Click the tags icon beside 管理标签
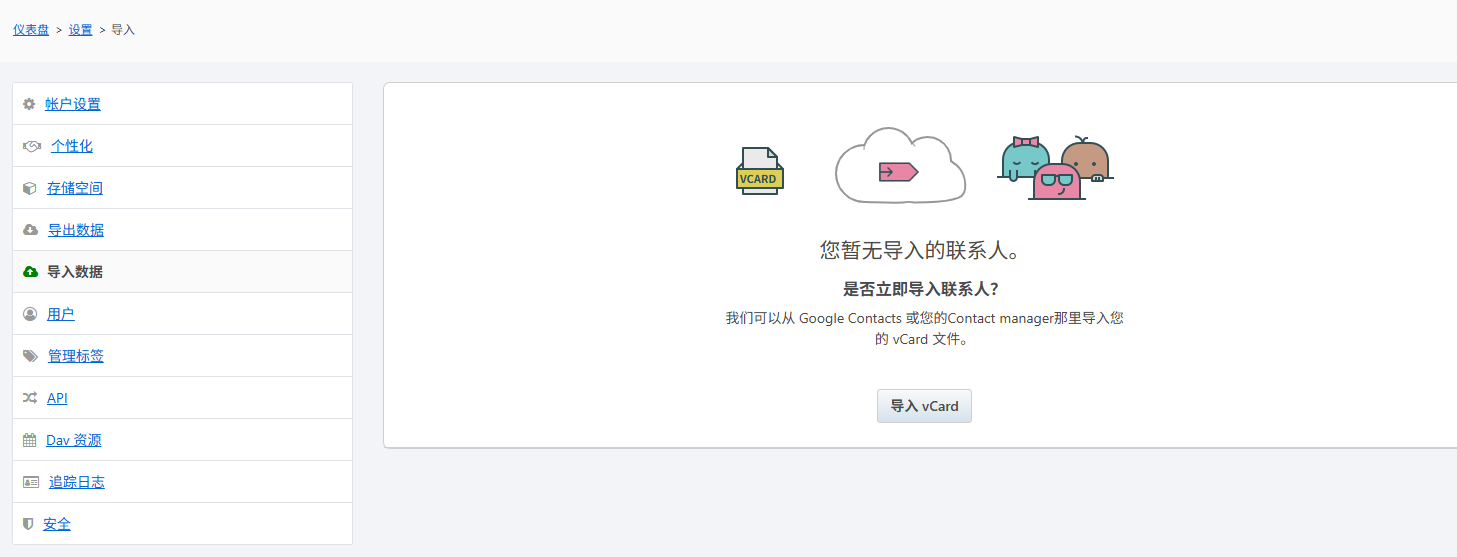 [31, 356]
